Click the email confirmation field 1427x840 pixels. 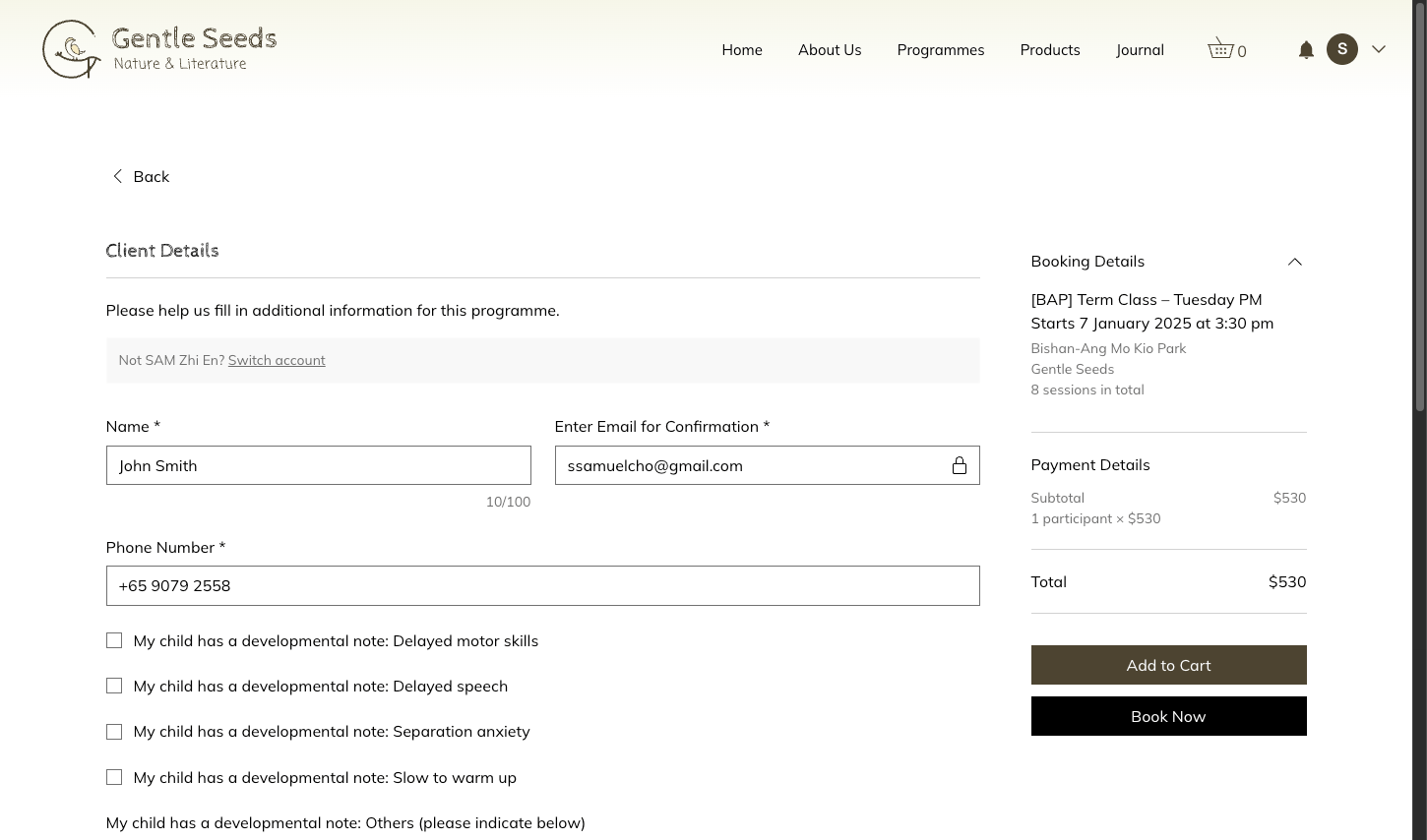767,465
